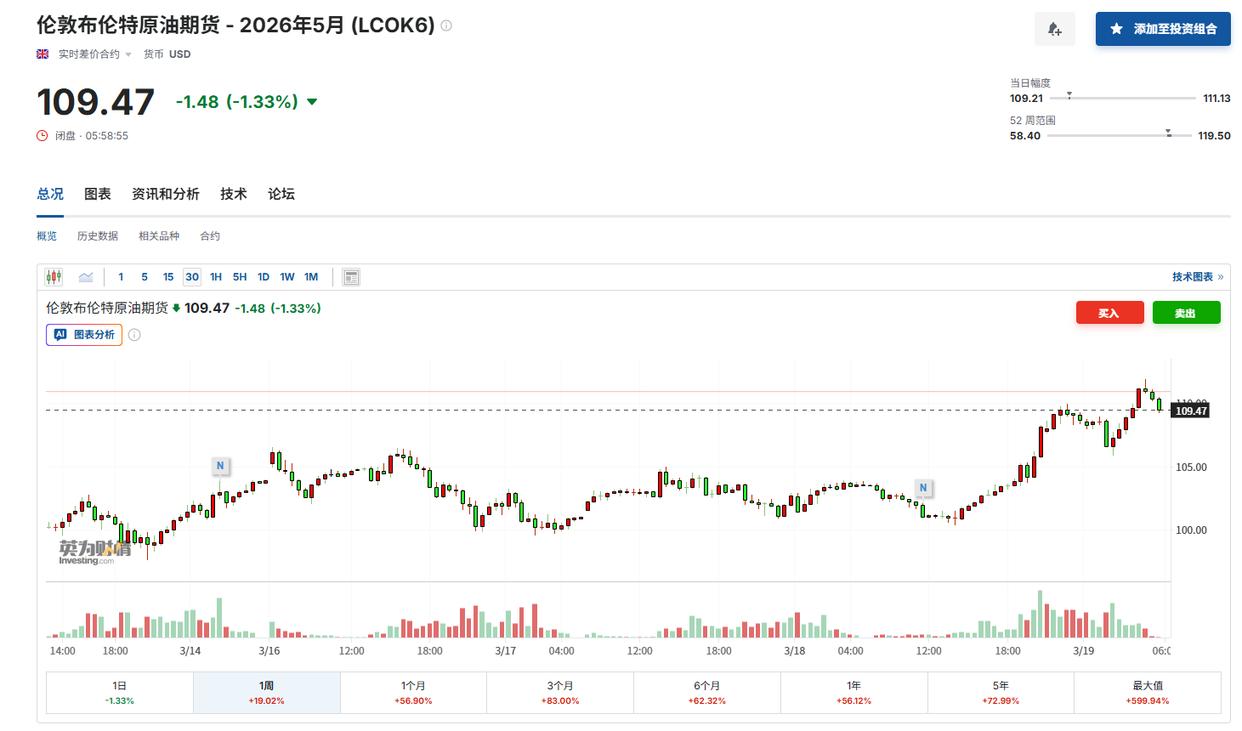Viewport: 1242px width, 731px height.
Task: Switch to the area chart icon
Action: [86, 277]
